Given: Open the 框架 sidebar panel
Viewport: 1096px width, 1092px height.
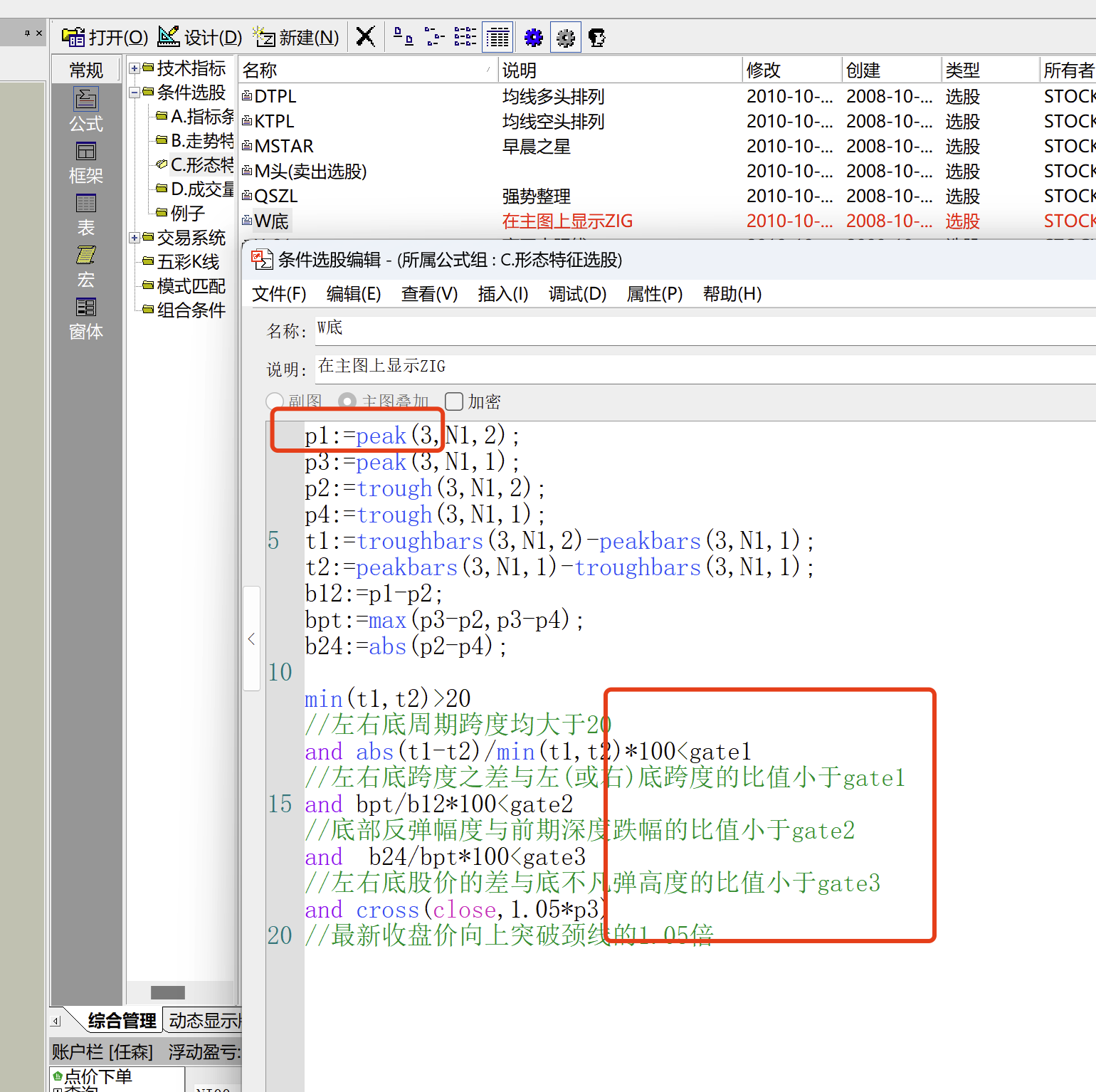Looking at the screenshot, I should 86,162.
